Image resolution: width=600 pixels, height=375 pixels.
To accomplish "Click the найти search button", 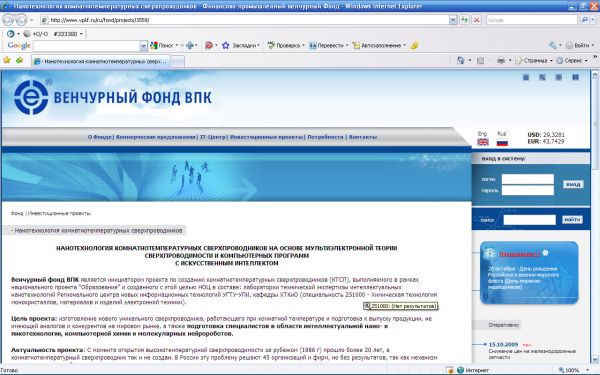I will pyautogui.click(x=572, y=220).
